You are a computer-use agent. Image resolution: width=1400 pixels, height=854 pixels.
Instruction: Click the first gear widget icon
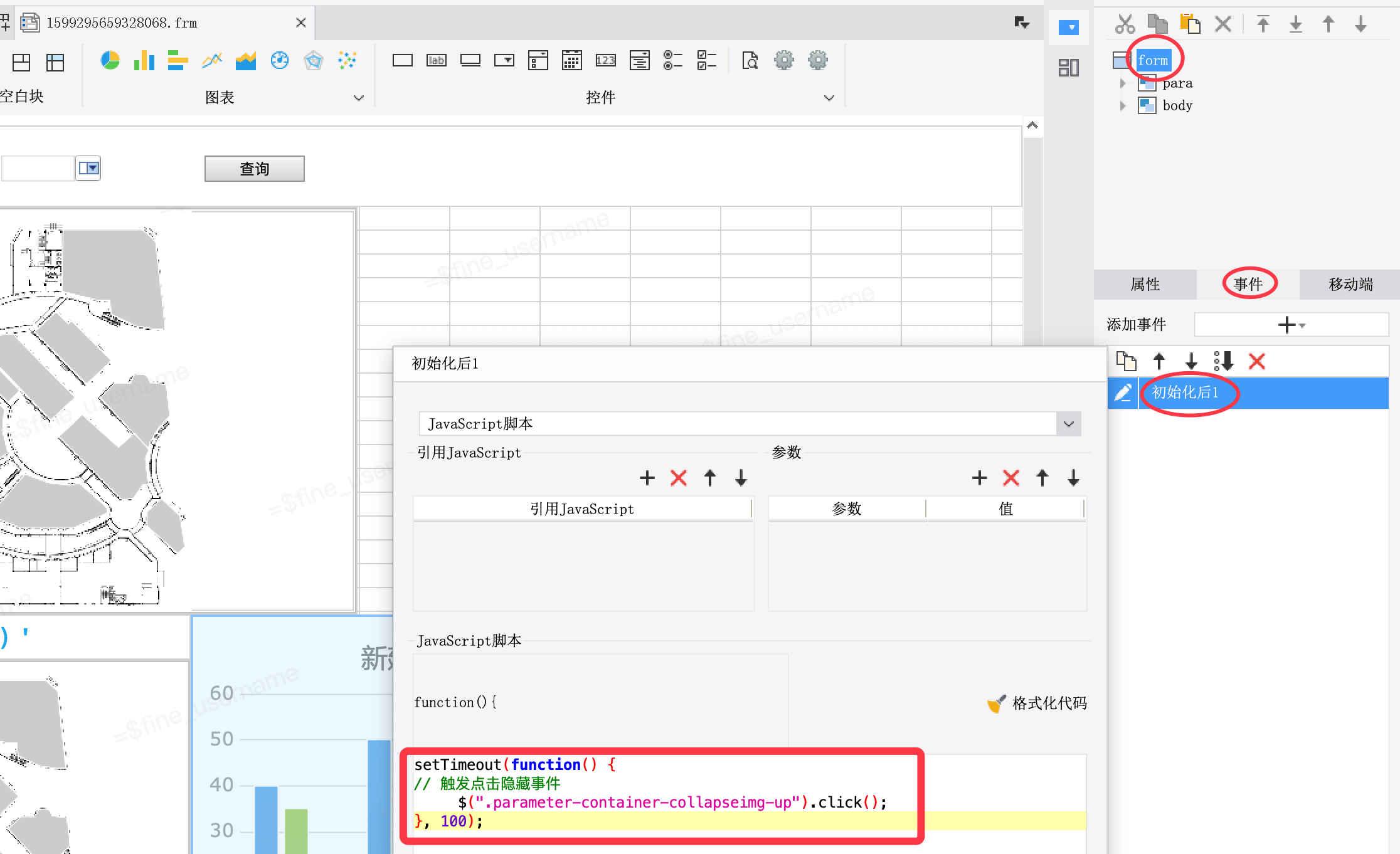pos(784,61)
